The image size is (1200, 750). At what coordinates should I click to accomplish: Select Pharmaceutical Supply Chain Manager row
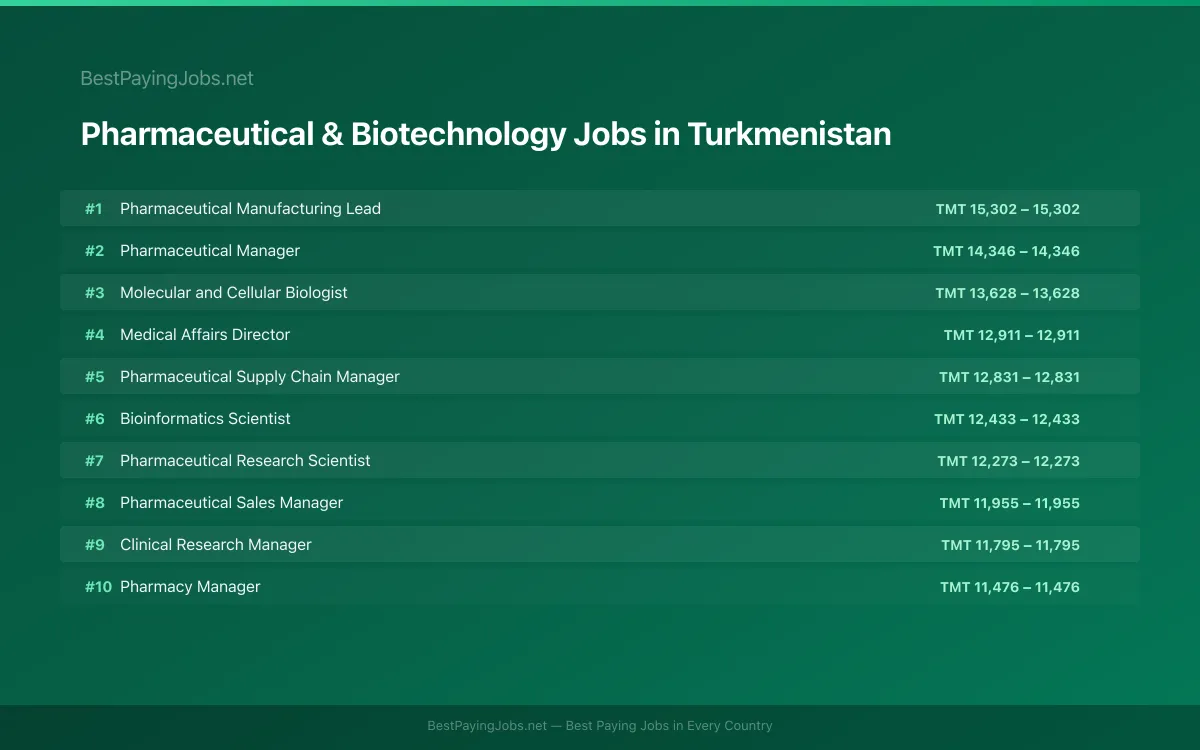pyautogui.click(x=600, y=377)
